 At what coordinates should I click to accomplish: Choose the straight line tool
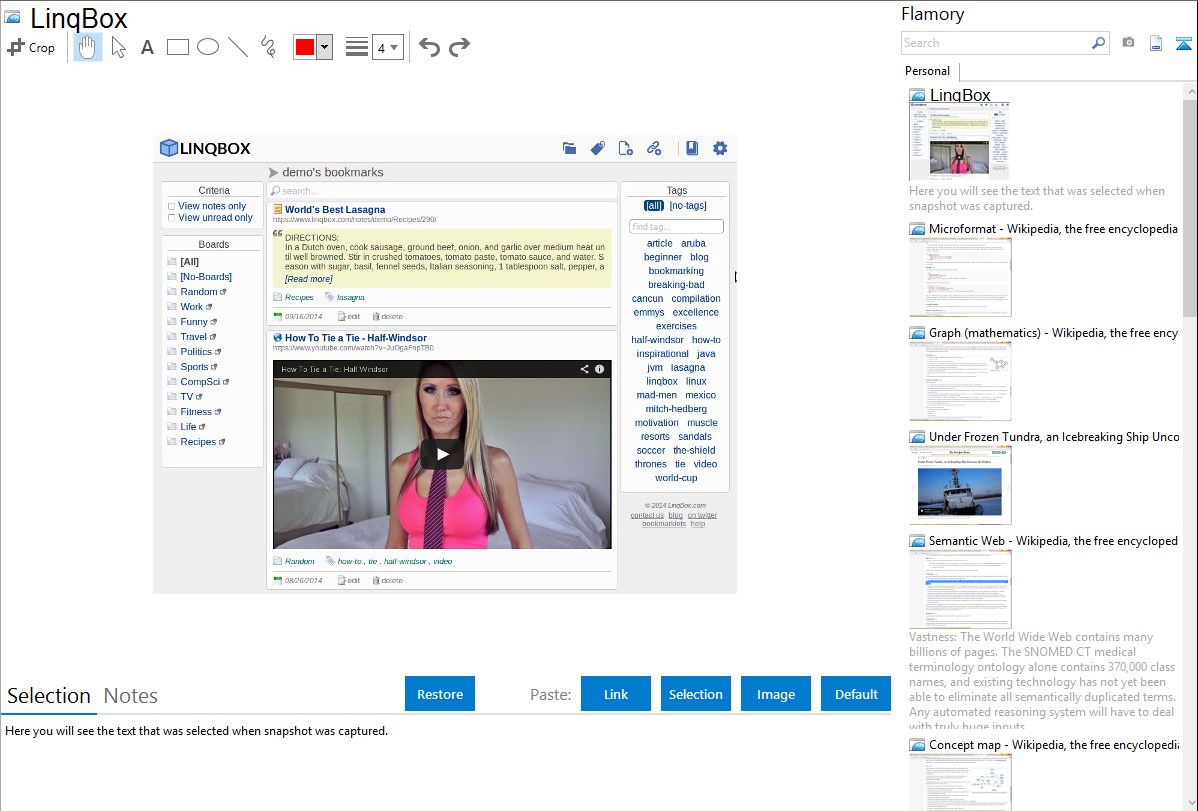(238, 47)
